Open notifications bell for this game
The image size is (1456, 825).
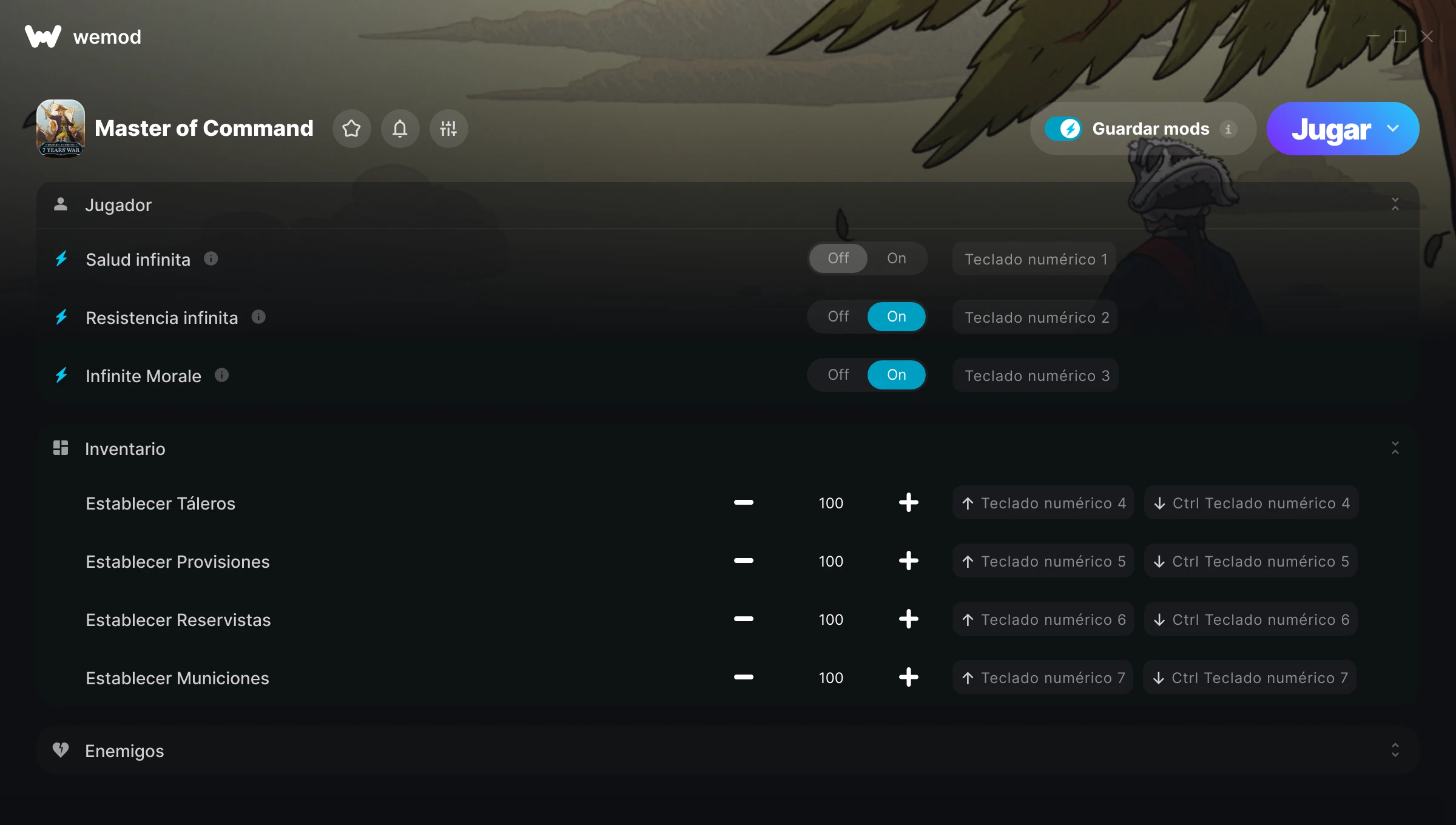400,129
